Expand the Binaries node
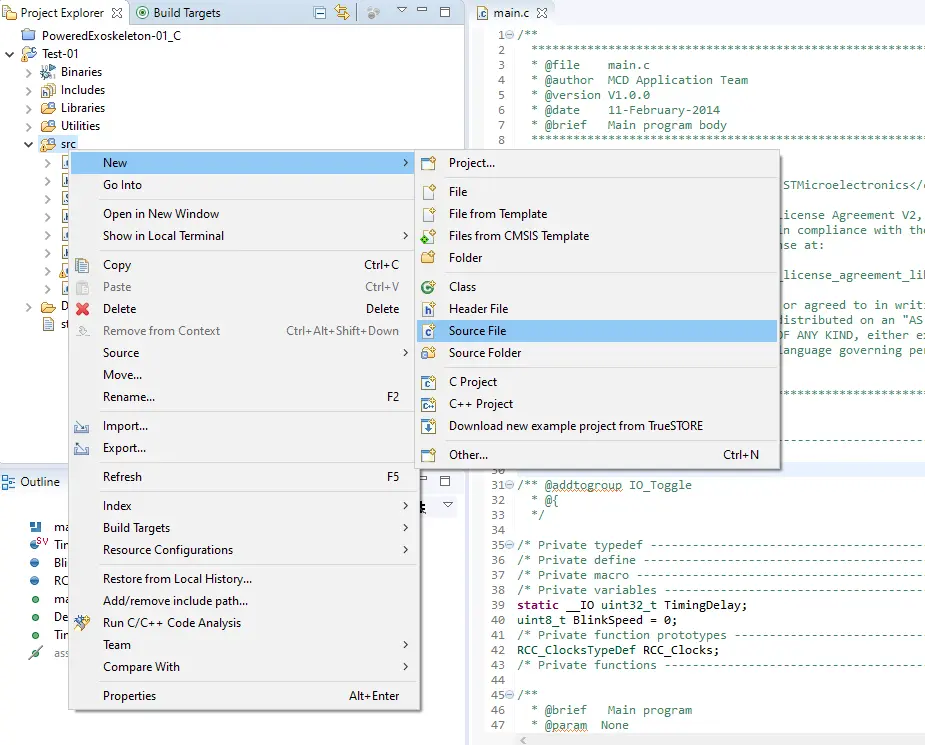Viewport: 925px width, 745px height. (28, 73)
